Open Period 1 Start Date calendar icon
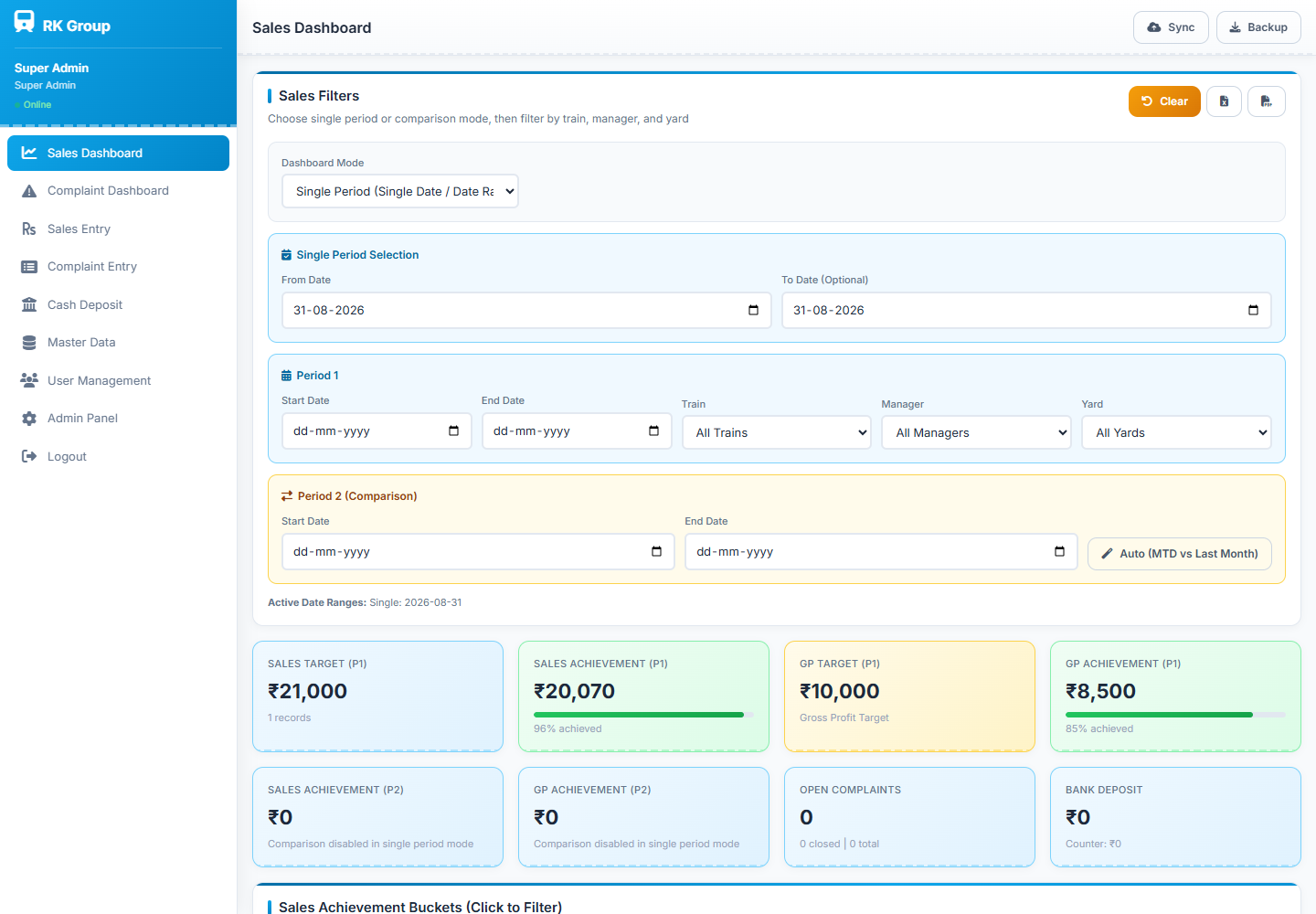The image size is (1316, 914). tap(453, 430)
